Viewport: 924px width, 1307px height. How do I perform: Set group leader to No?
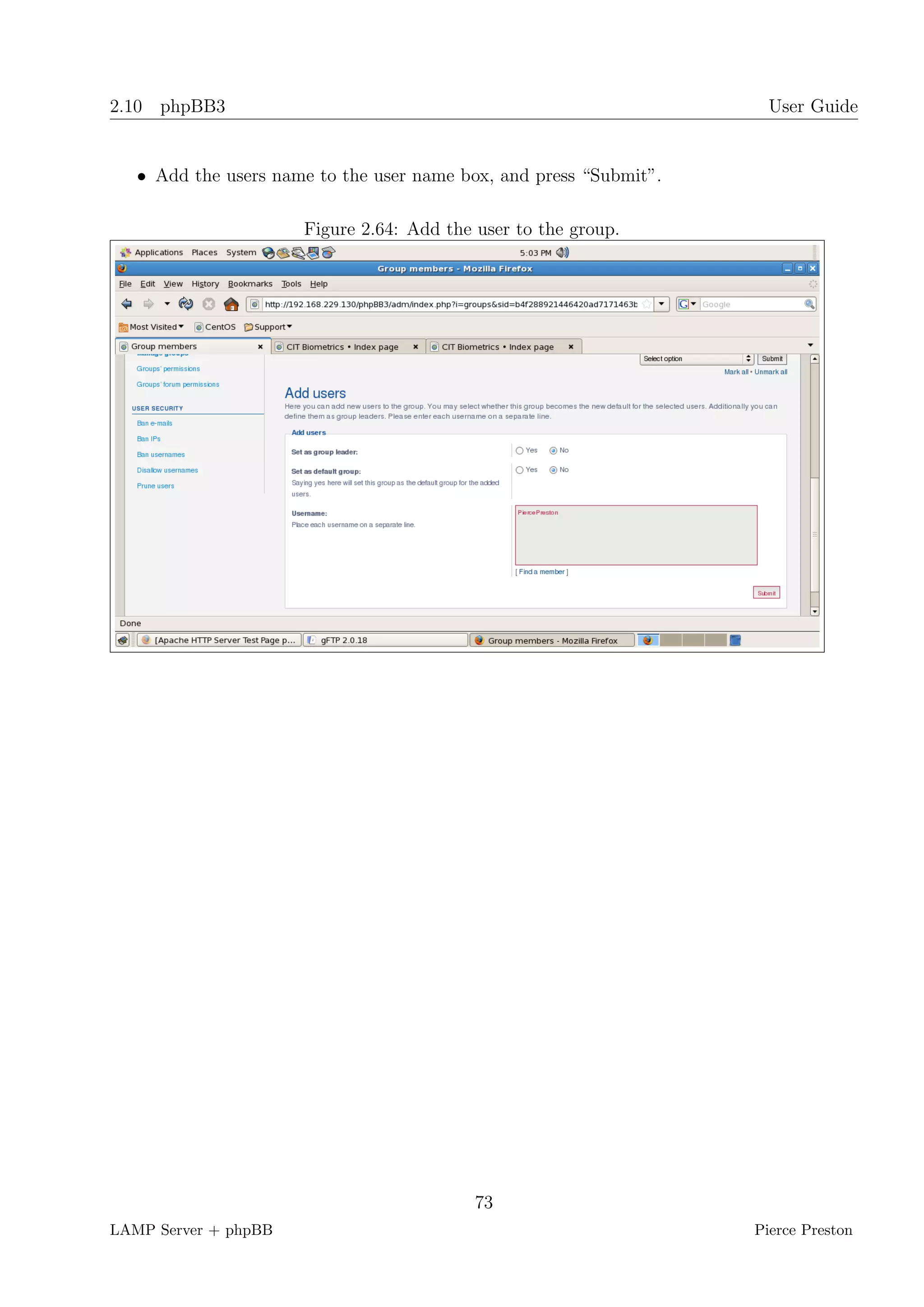click(x=553, y=451)
